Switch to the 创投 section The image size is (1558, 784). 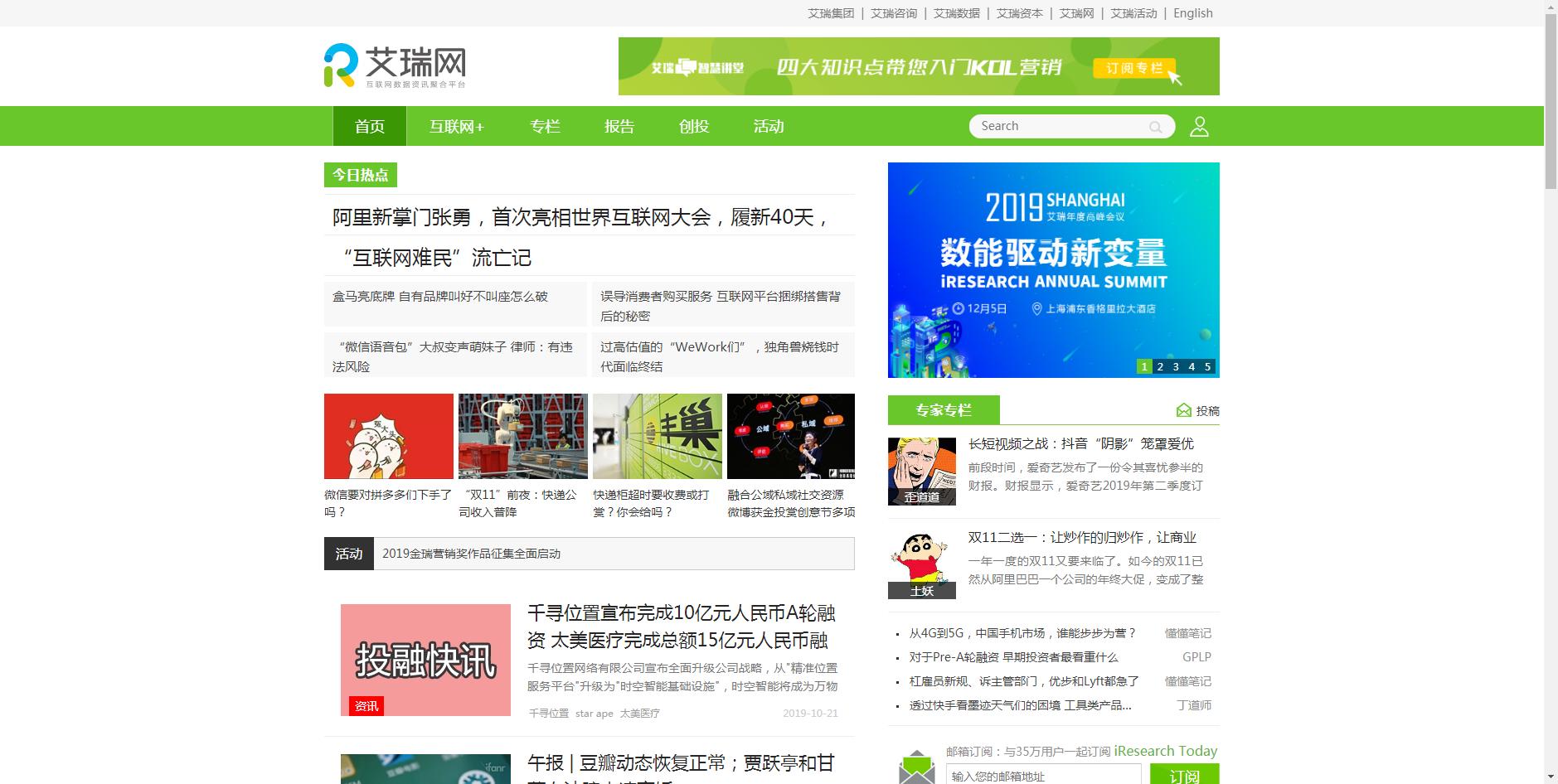pyautogui.click(x=693, y=126)
